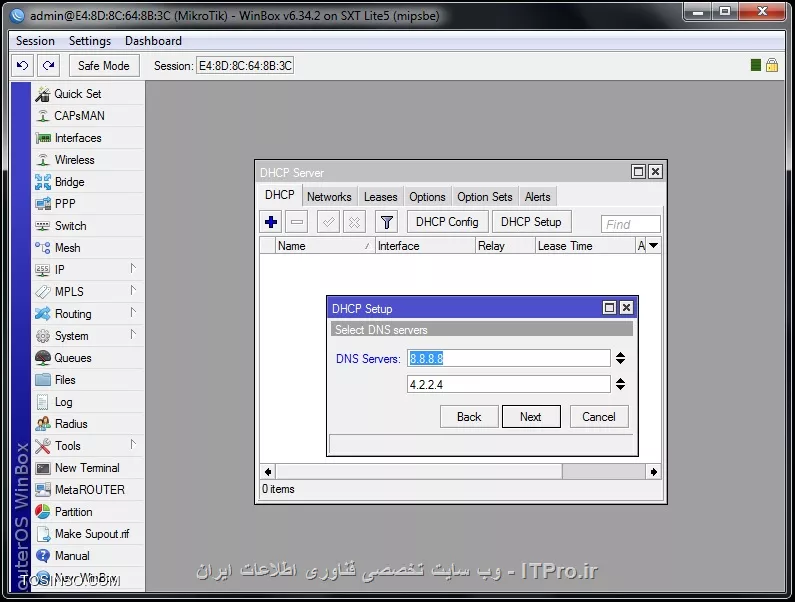Click the first DNS Servers field 8.8.8.8
Screen dimensions: 795x602
(x=509, y=358)
